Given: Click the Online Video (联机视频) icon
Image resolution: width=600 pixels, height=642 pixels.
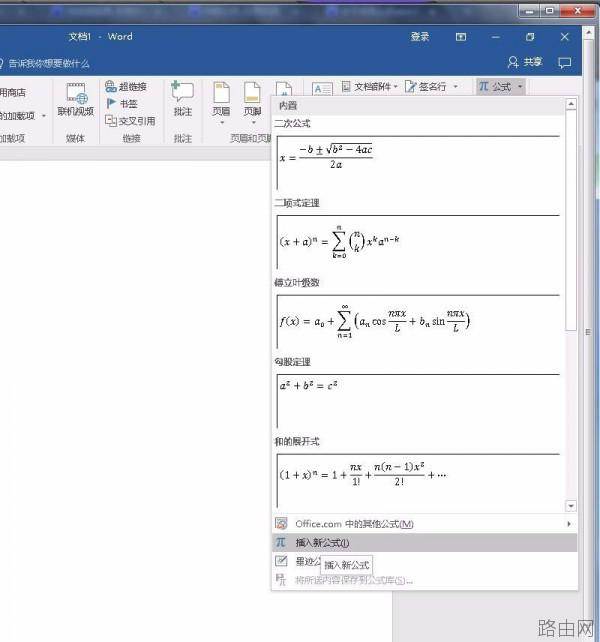Looking at the screenshot, I should coord(76,100).
